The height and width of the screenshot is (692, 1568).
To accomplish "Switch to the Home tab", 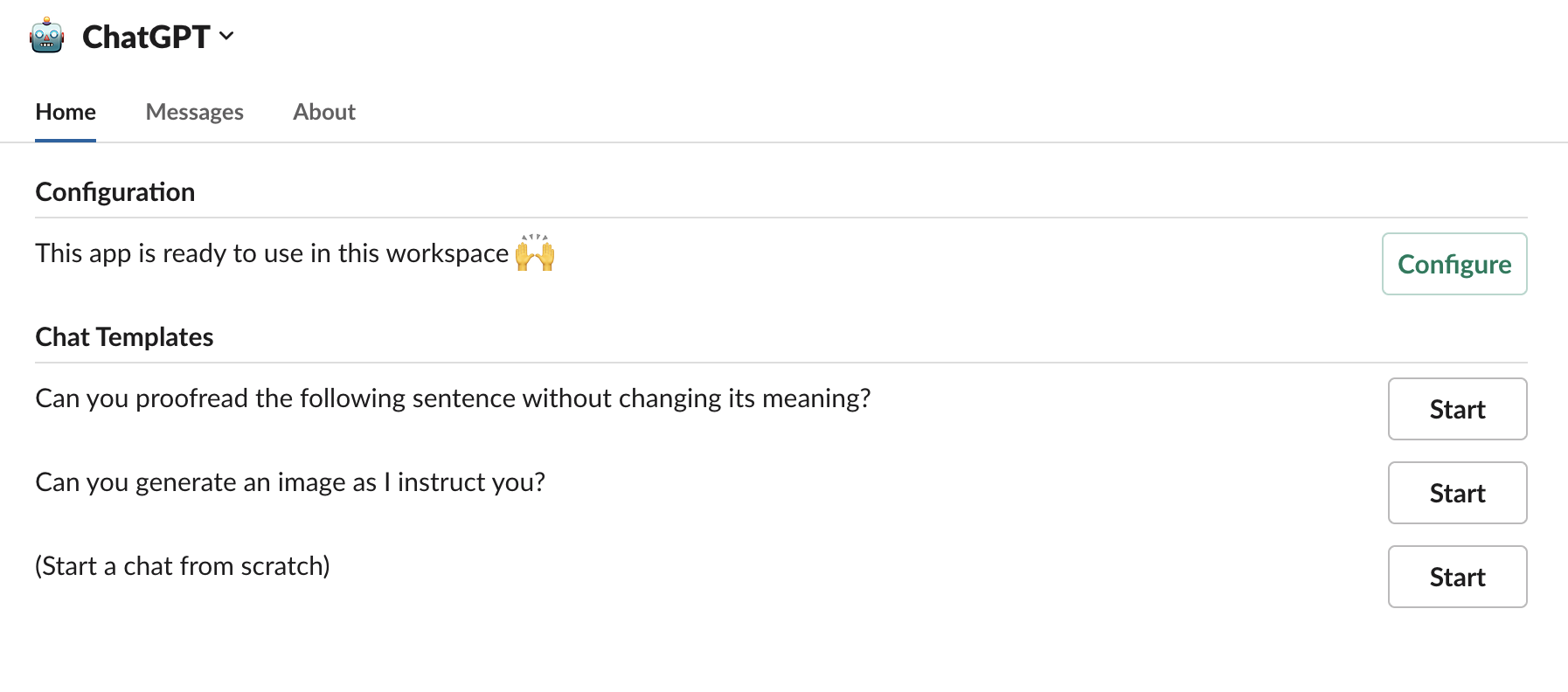I will point(66,112).
